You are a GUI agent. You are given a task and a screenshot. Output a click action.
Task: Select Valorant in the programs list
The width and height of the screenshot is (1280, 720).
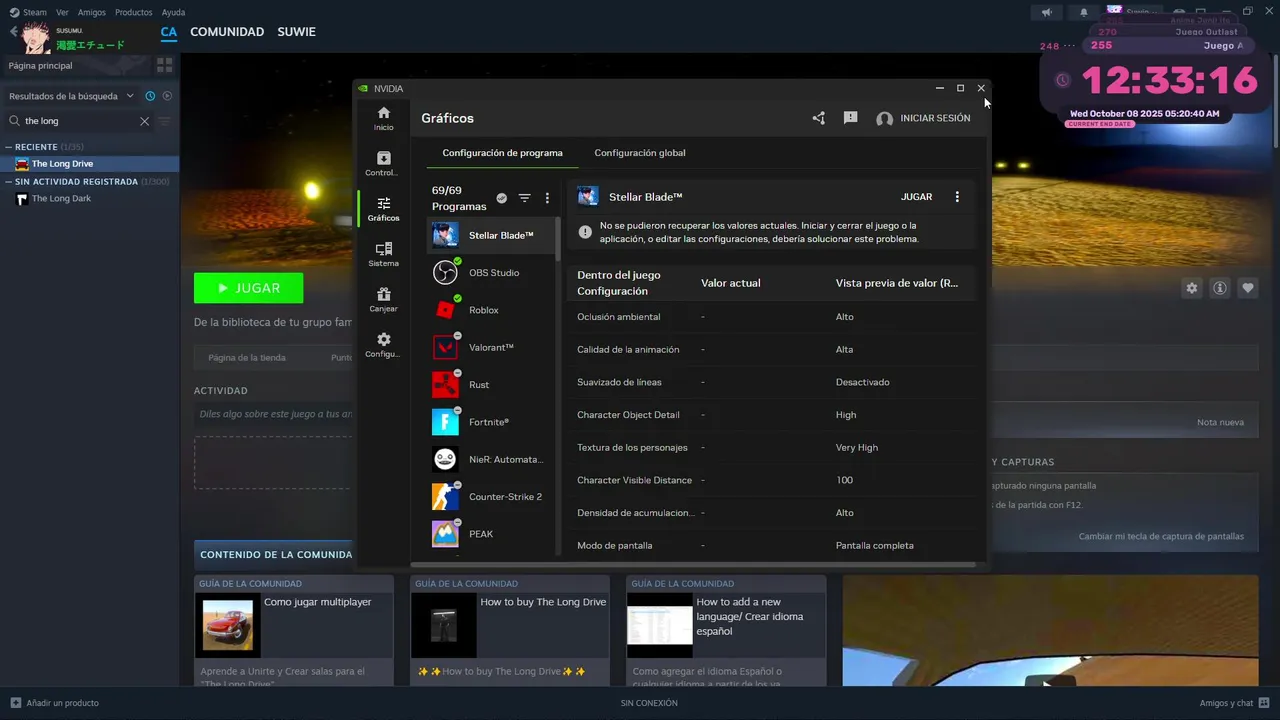(490, 347)
